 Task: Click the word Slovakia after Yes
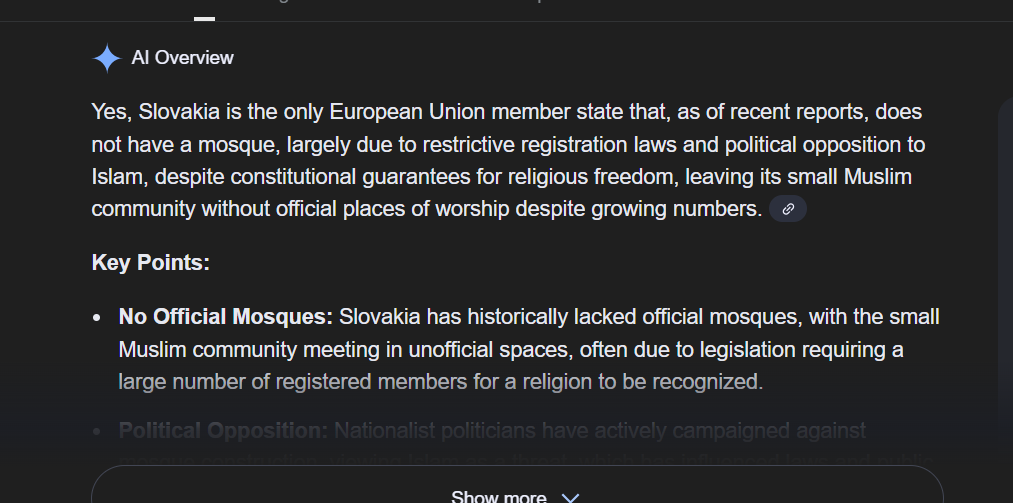pos(172,111)
